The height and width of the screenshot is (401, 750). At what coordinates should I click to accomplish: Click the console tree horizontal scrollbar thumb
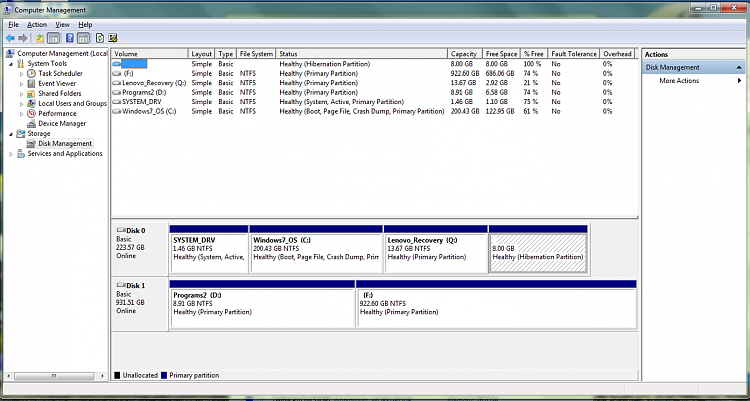coord(54,376)
